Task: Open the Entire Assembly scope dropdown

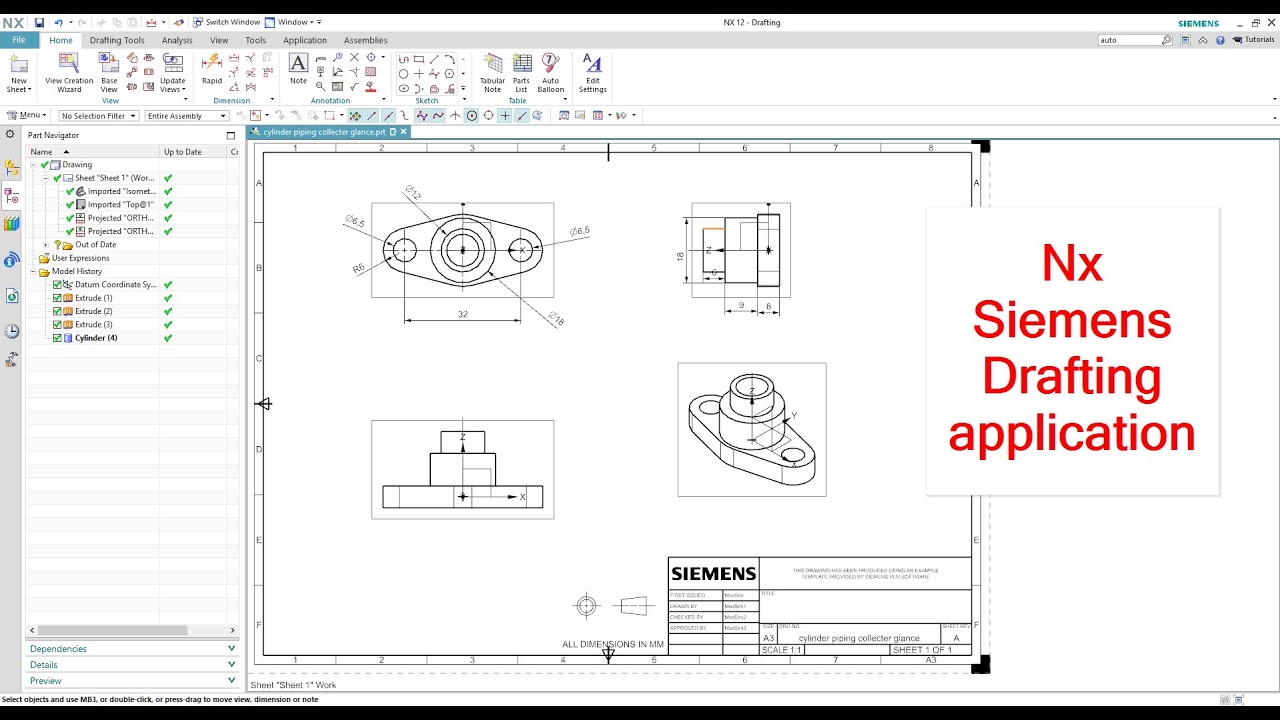Action: click(187, 116)
